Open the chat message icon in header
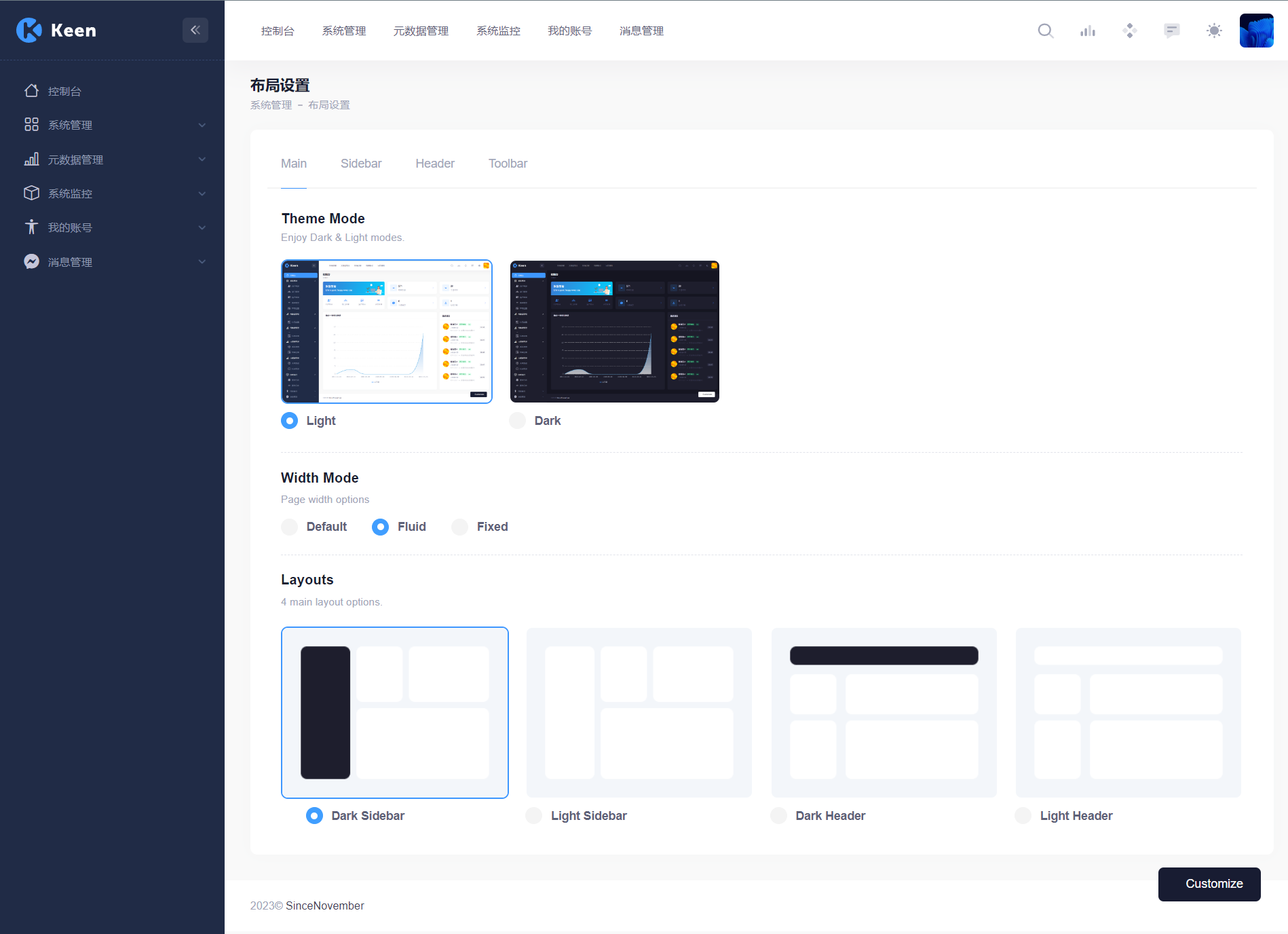Screen dimensions: 1288x934 [1172, 31]
